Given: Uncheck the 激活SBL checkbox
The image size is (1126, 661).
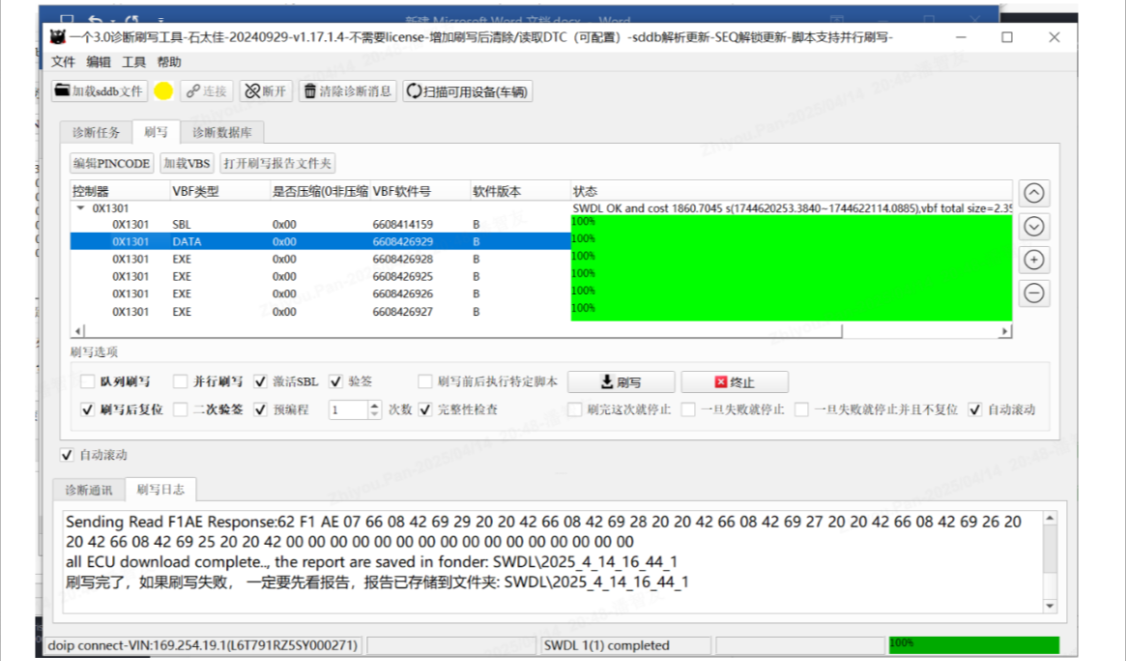Looking at the screenshot, I should click(261, 382).
